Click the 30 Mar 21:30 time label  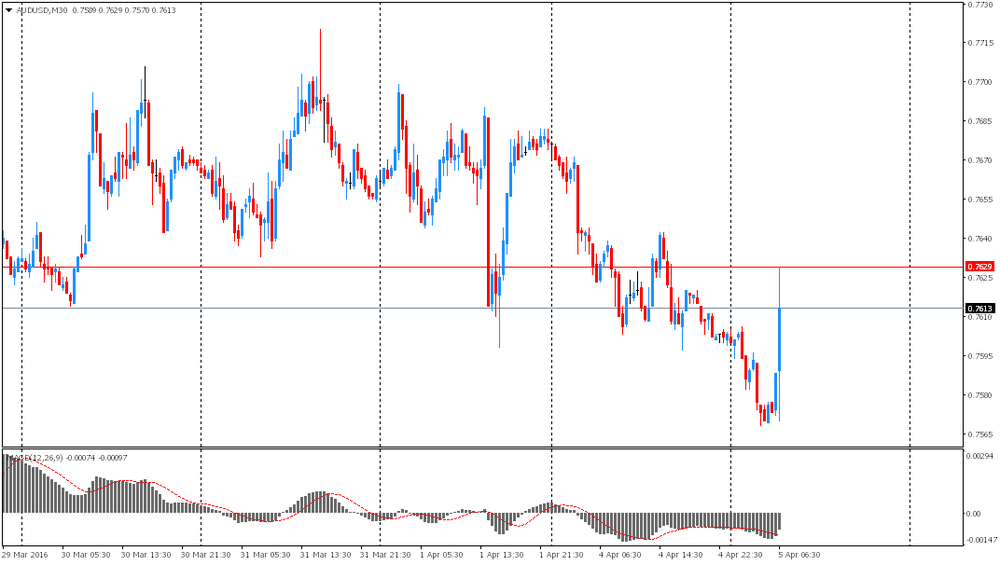(x=205, y=555)
